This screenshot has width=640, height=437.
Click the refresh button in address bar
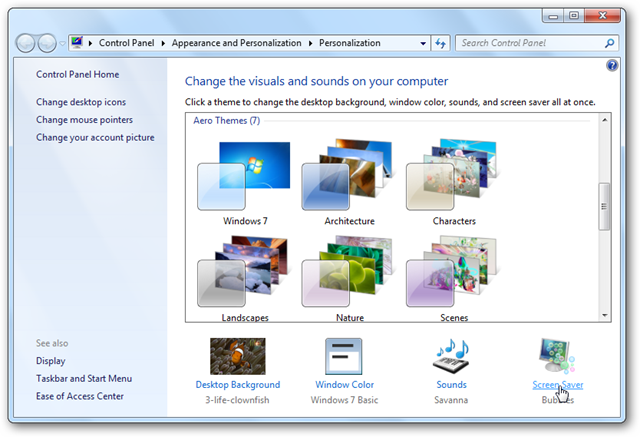(440, 43)
